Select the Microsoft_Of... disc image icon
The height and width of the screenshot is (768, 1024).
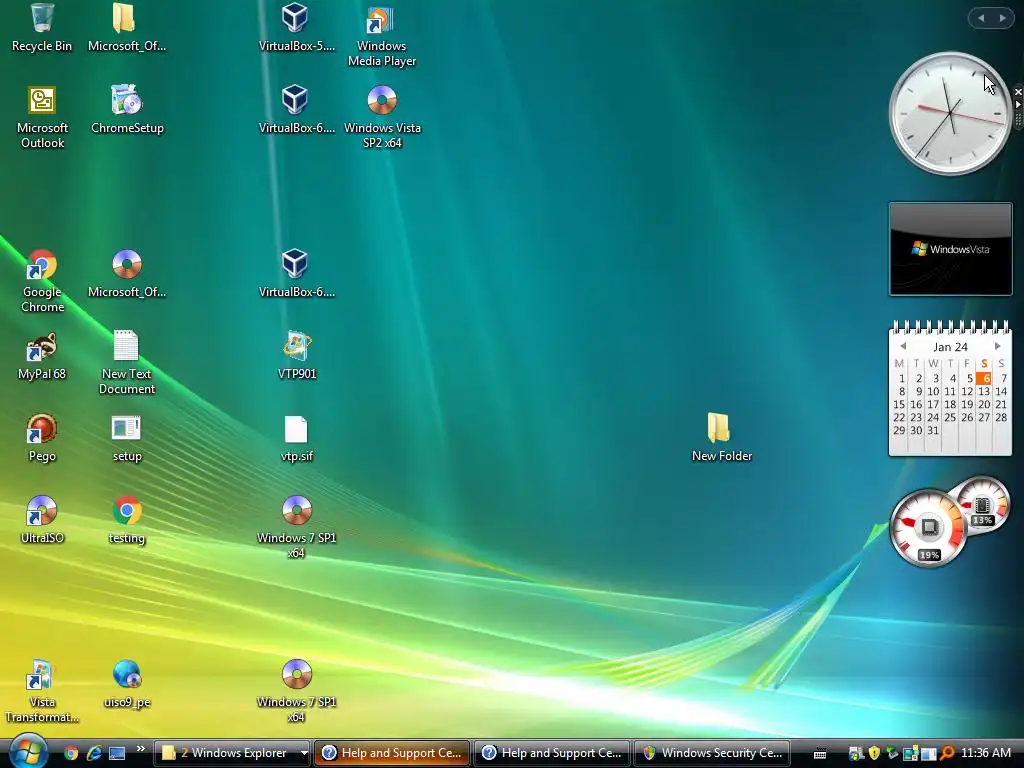pyautogui.click(x=127, y=274)
